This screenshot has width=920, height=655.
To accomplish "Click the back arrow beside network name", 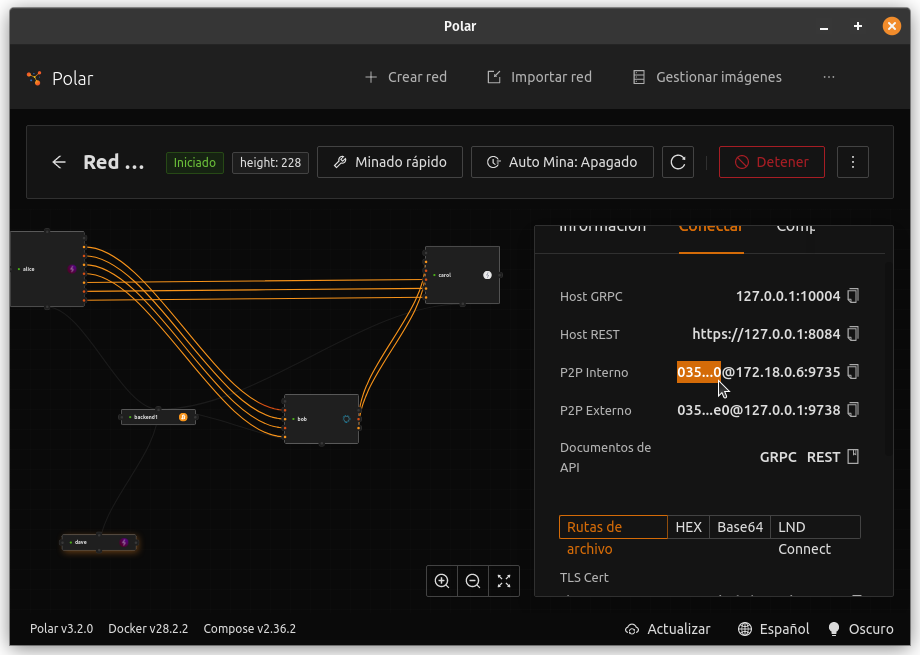I will point(59,162).
